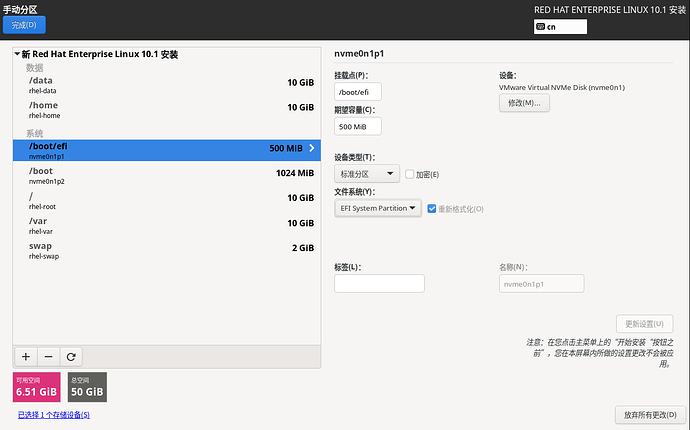
Task: Click the 放弃所有更改(D) button
Action: (650, 415)
